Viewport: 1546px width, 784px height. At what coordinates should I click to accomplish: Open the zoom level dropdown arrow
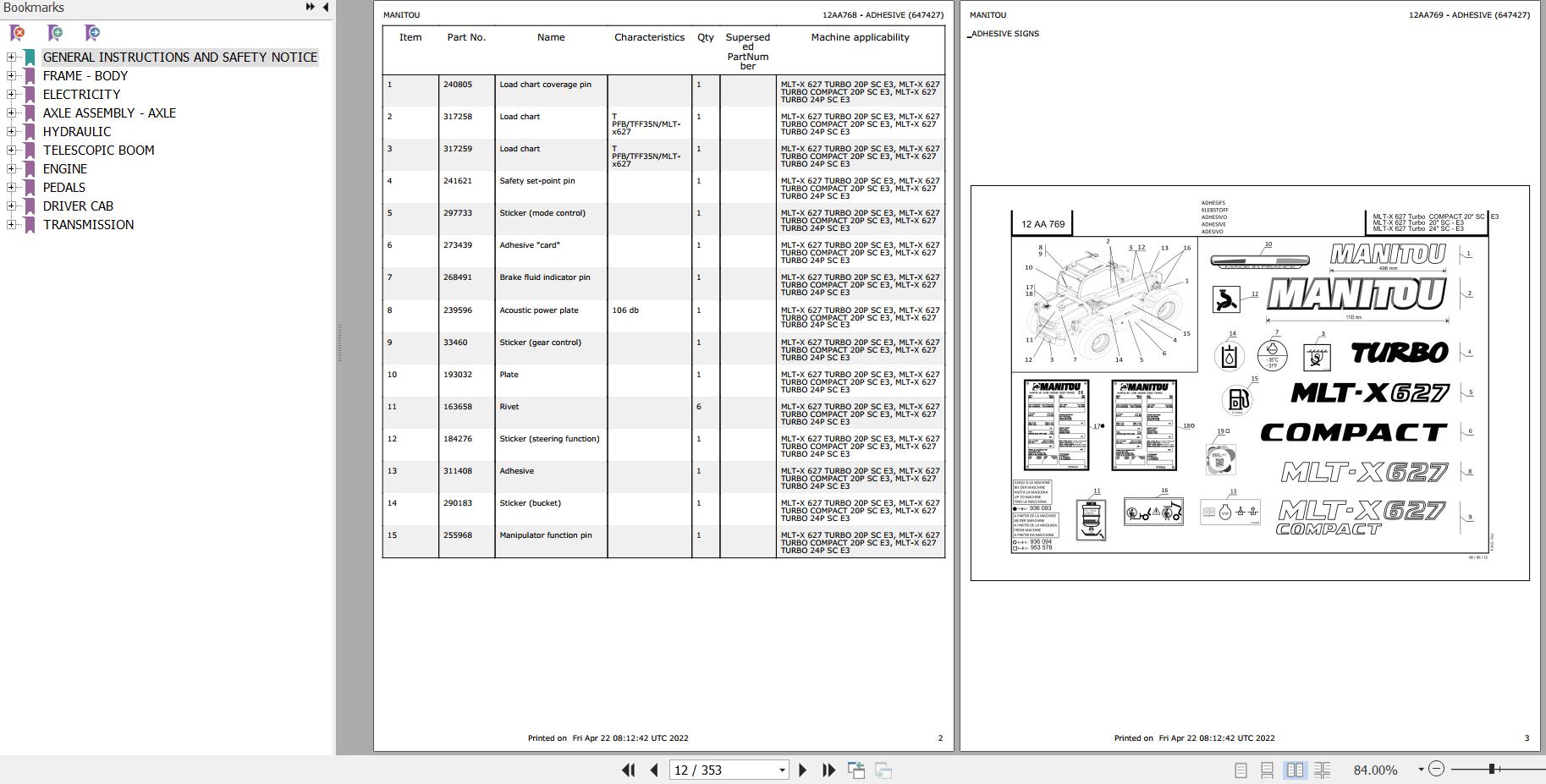(x=1421, y=770)
